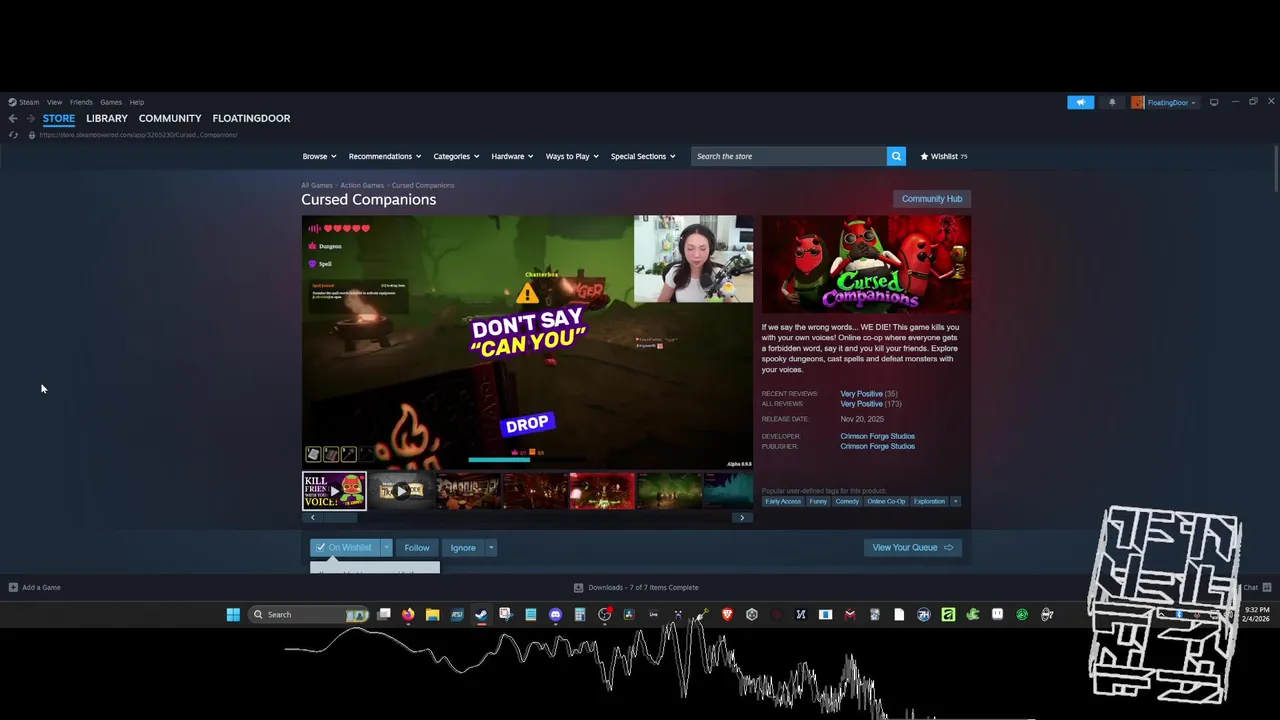1280x720 pixels.
Task: Click the Very Positive recent reviews link
Action: click(x=861, y=394)
